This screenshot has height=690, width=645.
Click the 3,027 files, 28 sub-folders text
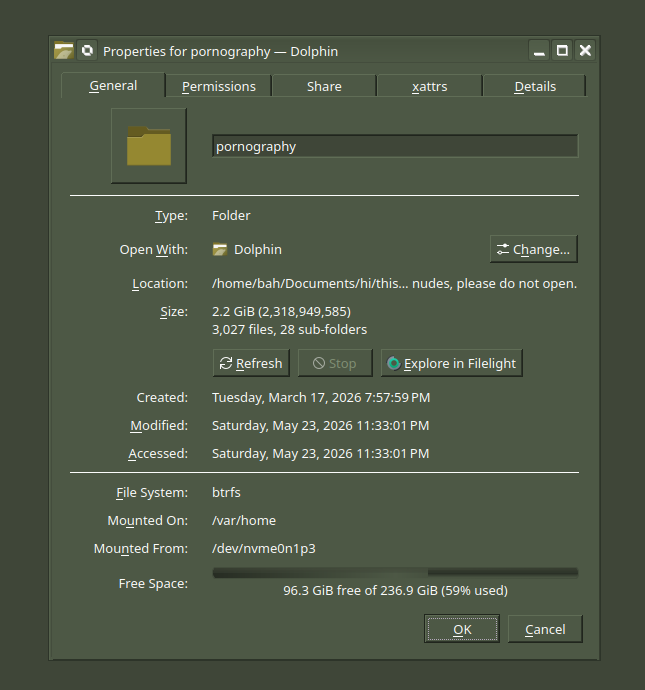290,330
